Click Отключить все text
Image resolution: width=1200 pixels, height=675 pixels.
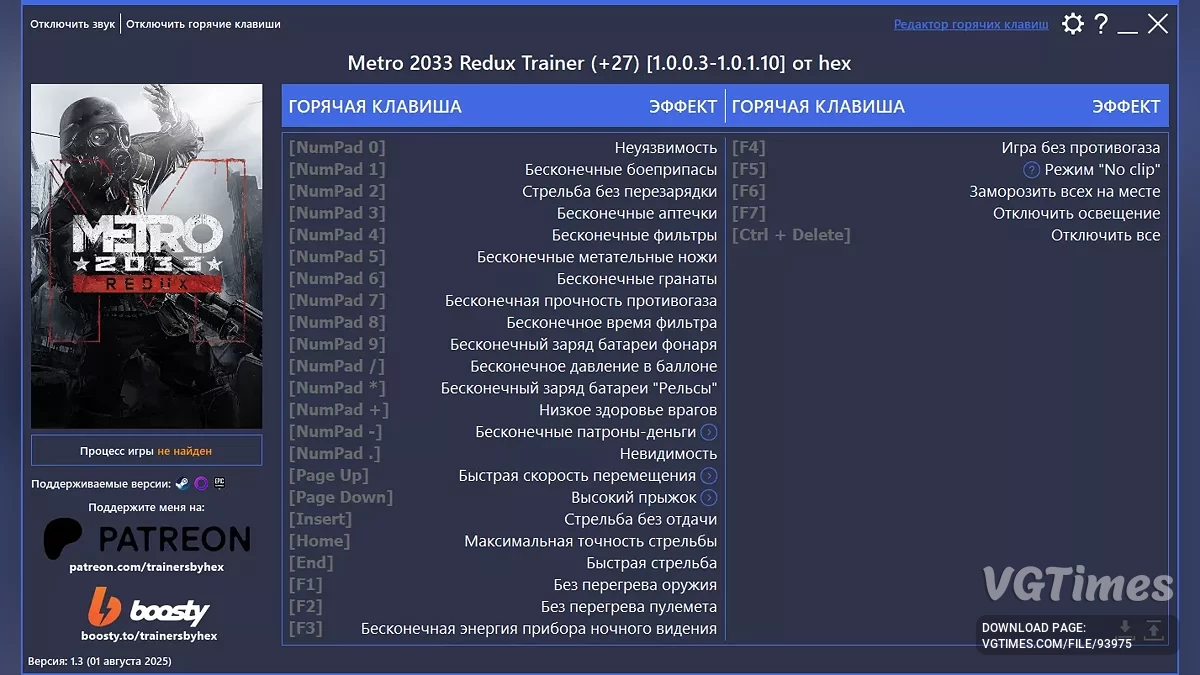(1106, 236)
